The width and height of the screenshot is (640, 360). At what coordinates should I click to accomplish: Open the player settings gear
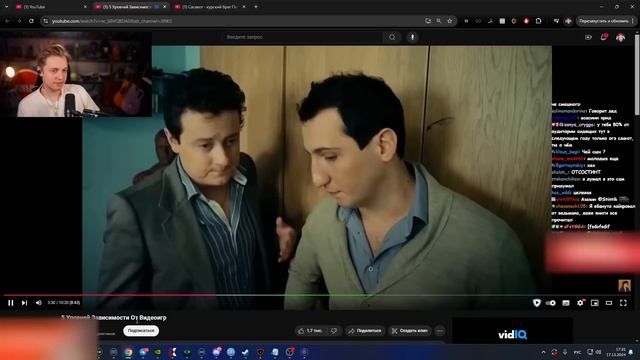click(580, 303)
